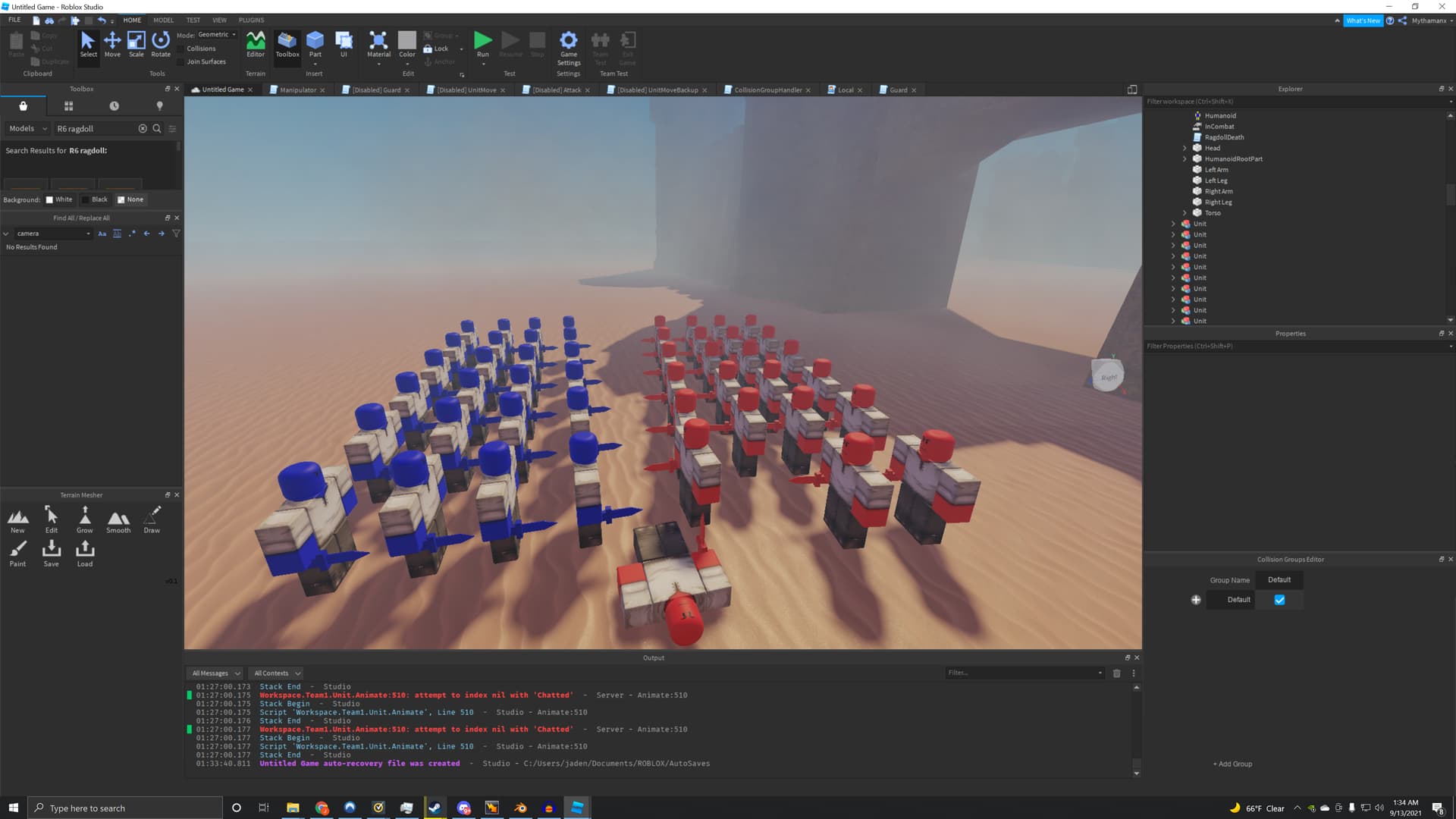Open the FILE menu
Screen dimensions: 1456x819
click(14, 20)
